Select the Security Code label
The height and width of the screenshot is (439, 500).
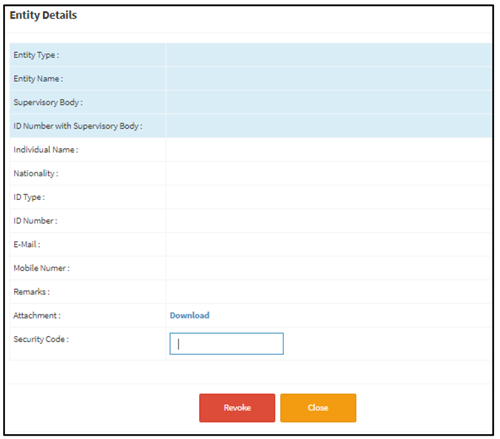(41, 339)
